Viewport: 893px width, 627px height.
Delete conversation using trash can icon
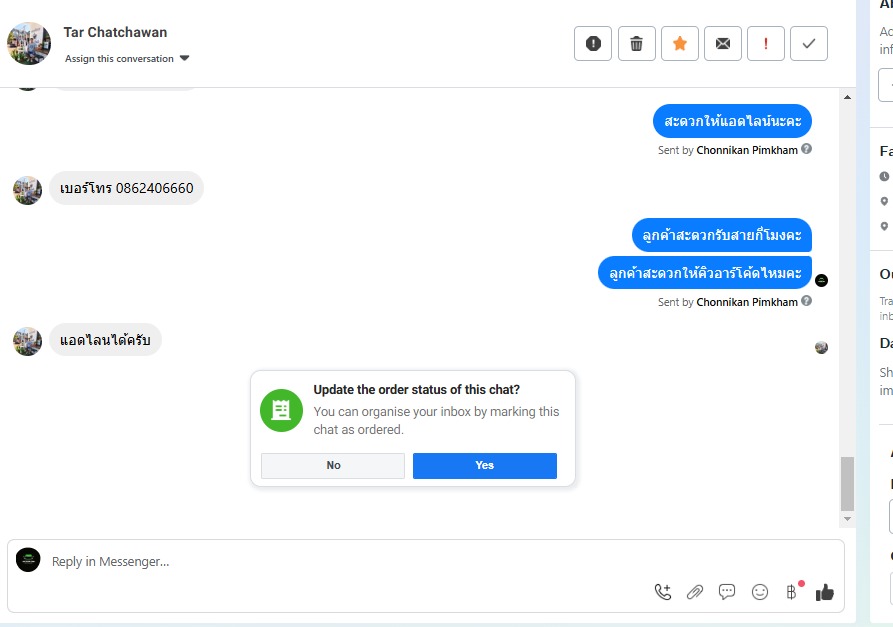tap(636, 43)
